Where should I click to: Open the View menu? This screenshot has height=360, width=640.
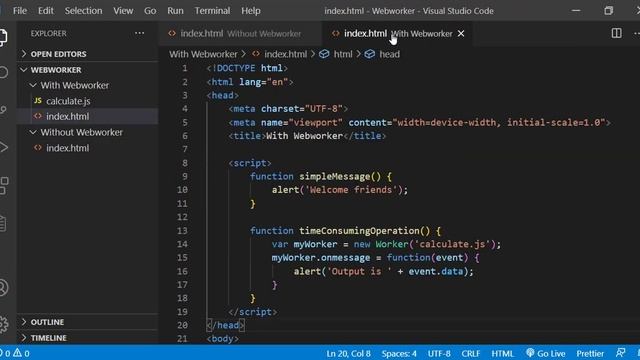pos(123,11)
